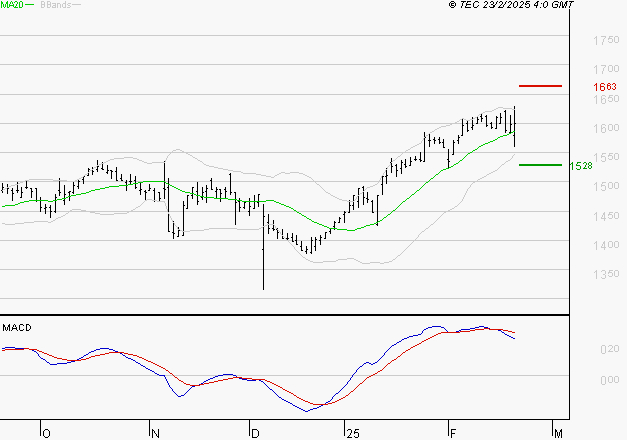Click the BBands legend label
This screenshot has height=440, width=627.
click(x=56, y=5)
